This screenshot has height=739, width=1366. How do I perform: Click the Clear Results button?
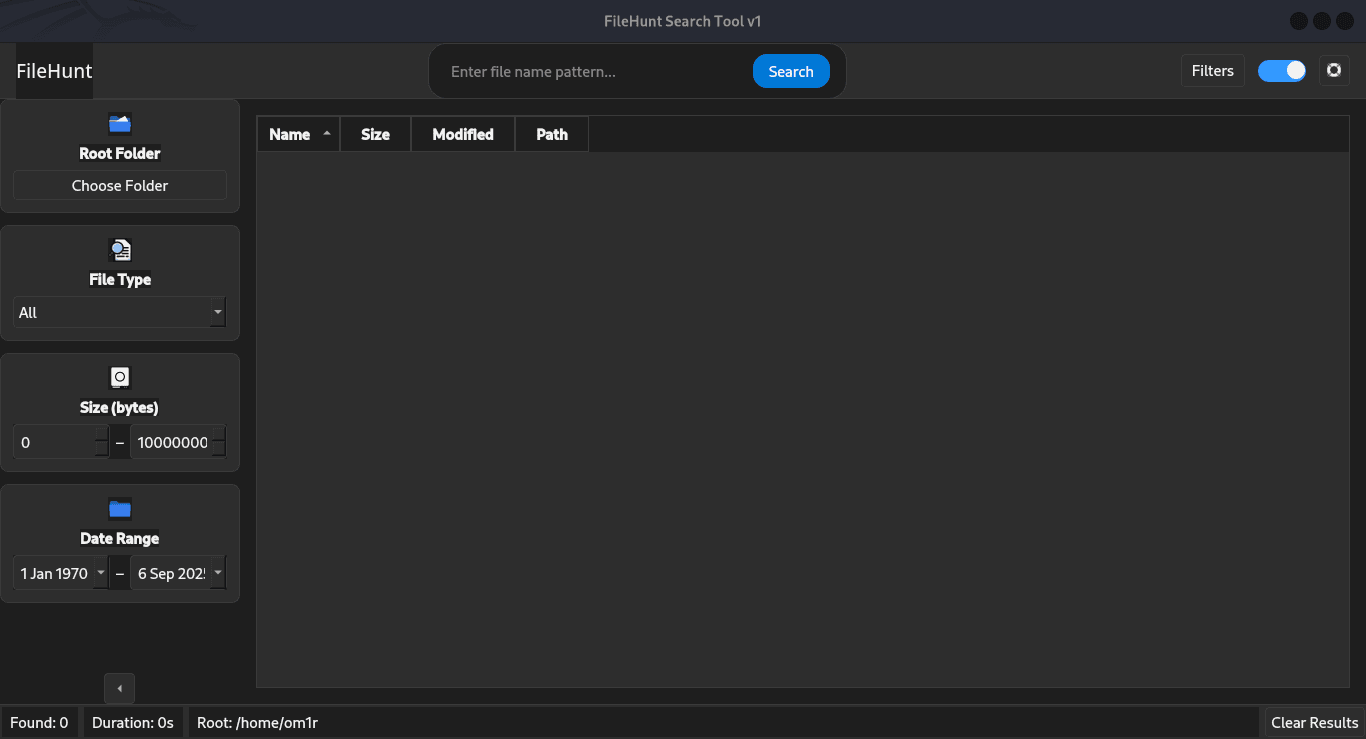pos(1314,722)
